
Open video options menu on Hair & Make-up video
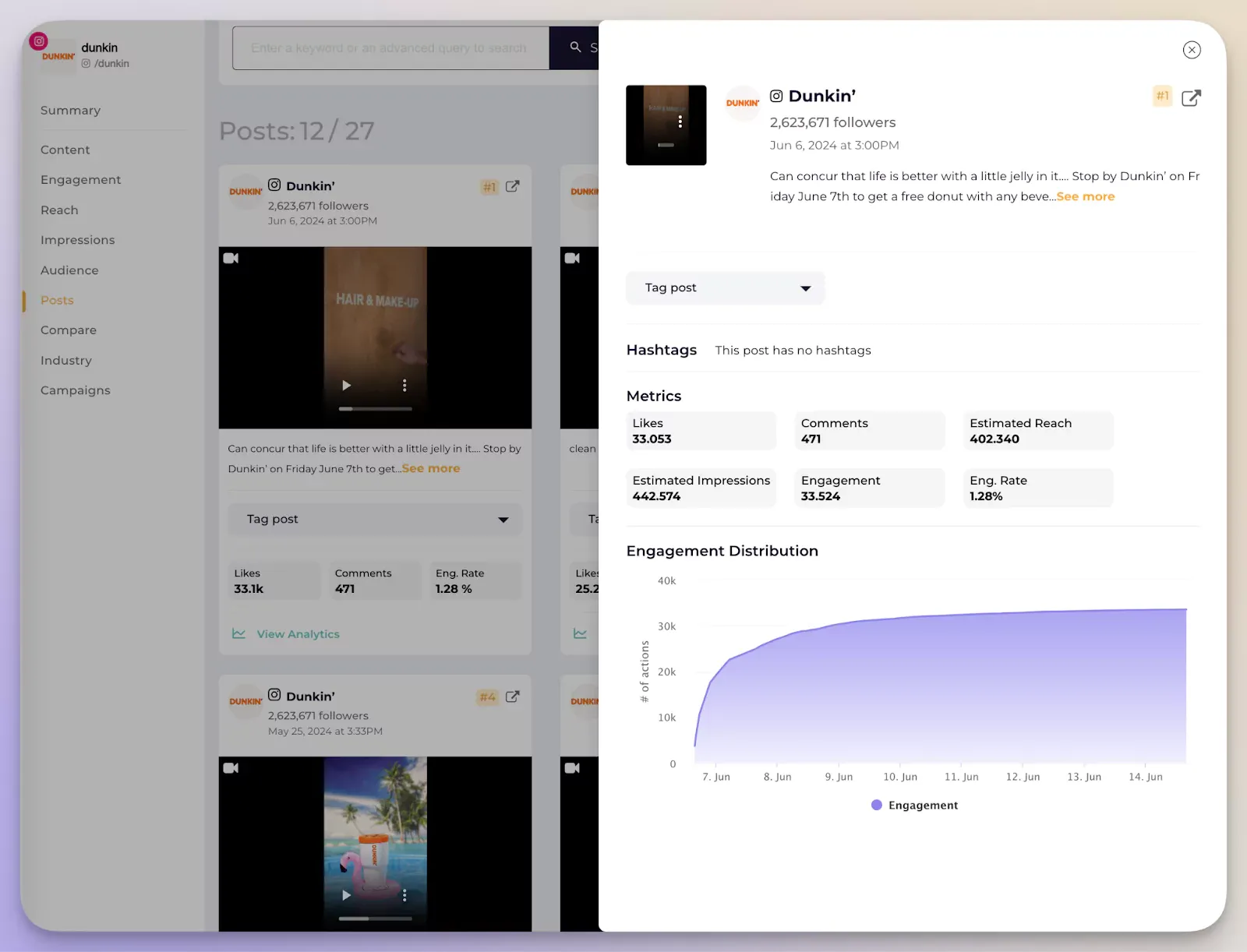(404, 386)
